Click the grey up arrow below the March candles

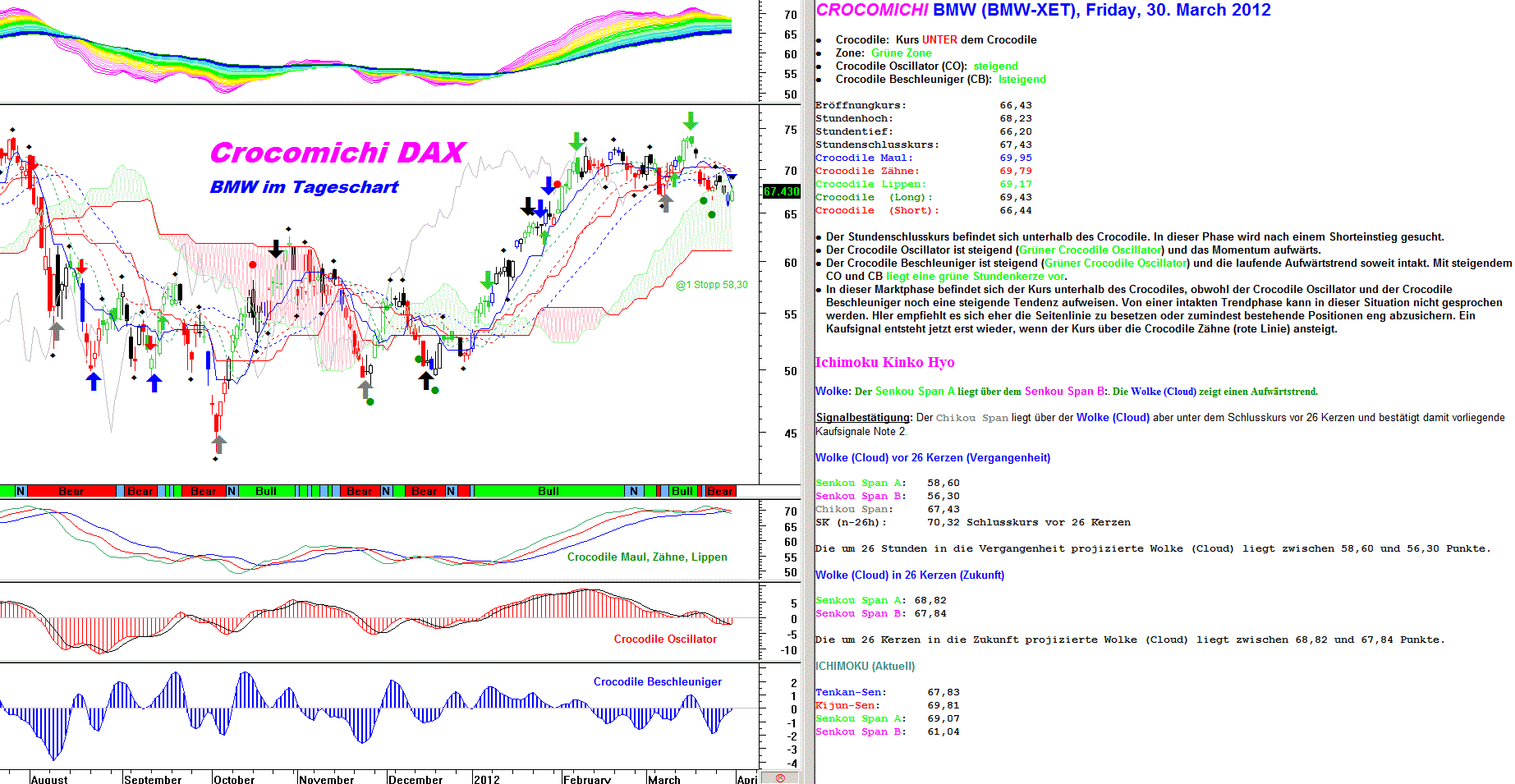click(665, 202)
